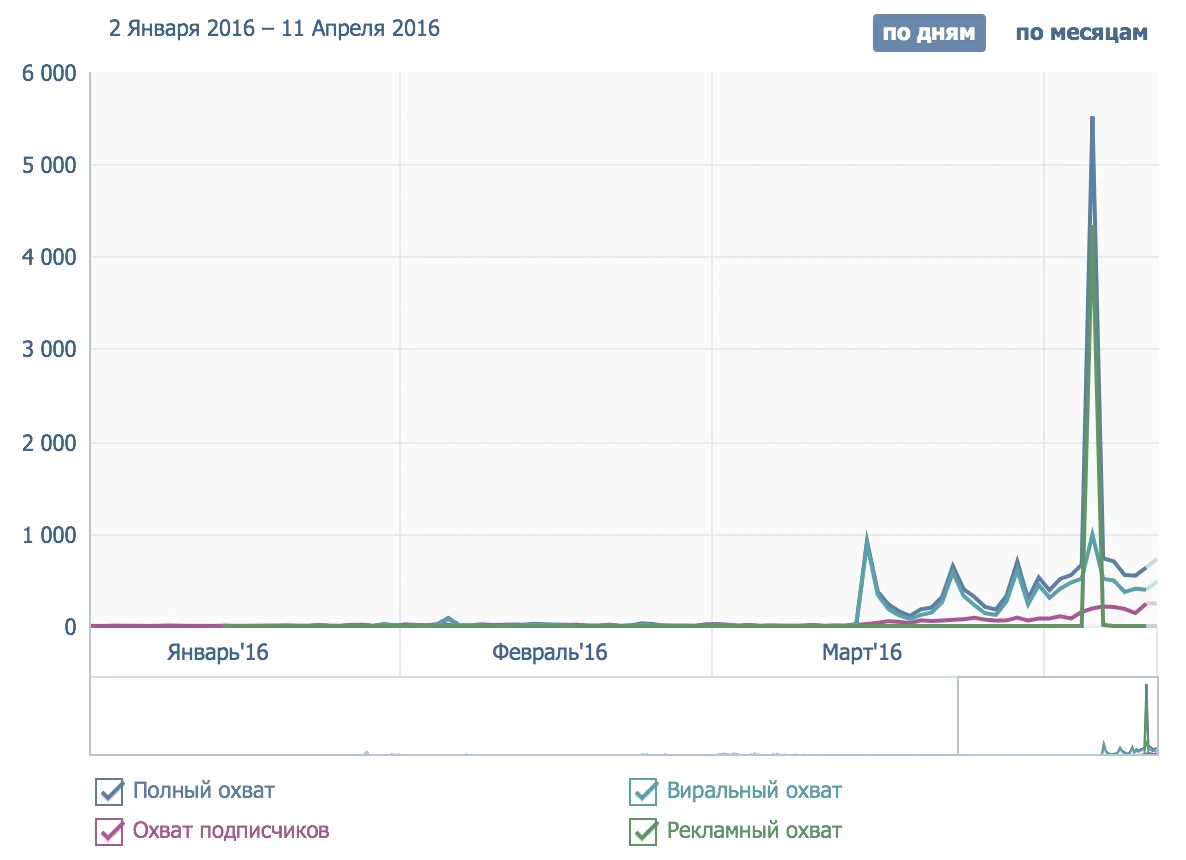Click the Полный охват legend label
The width and height of the screenshot is (1186, 860).
pyautogui.click(x=203, y=791)
